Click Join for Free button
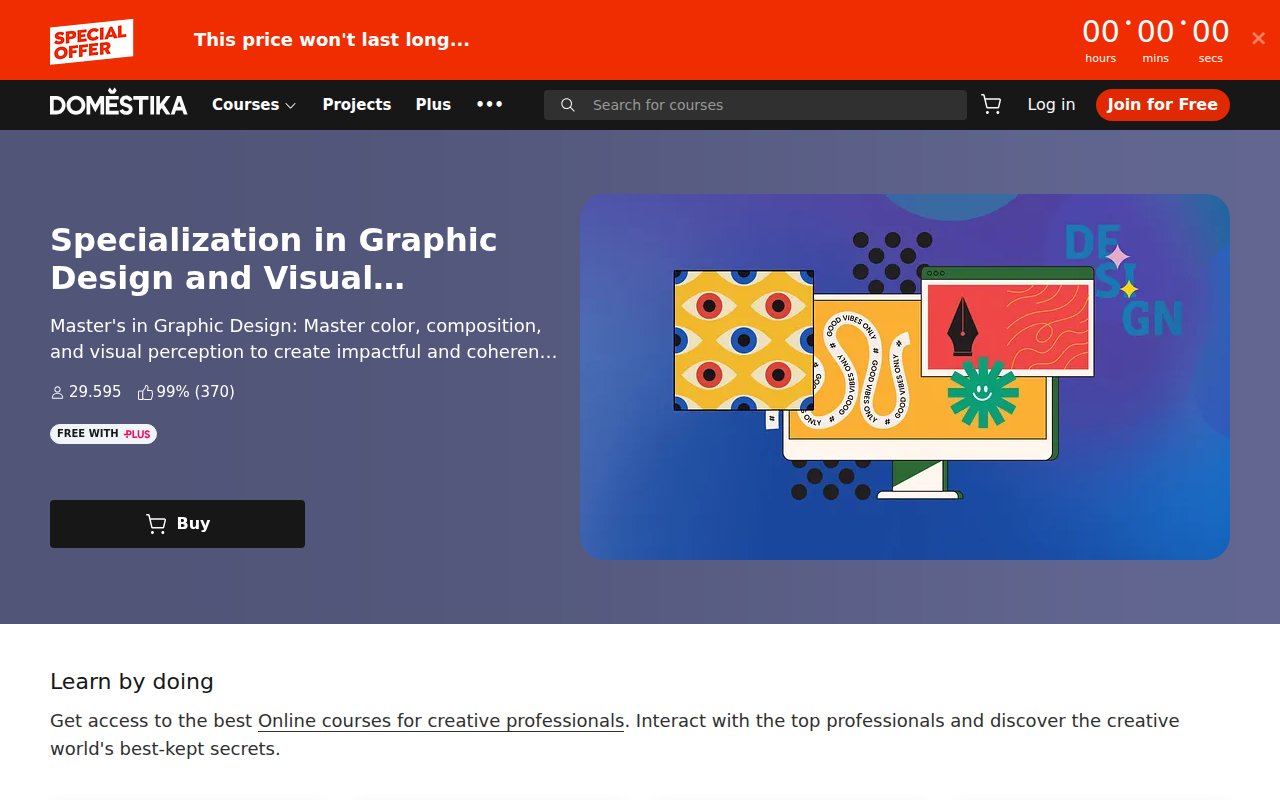Image resolution: width=1280 pixels, height=800 pixels. click(x=1162, y=104)
